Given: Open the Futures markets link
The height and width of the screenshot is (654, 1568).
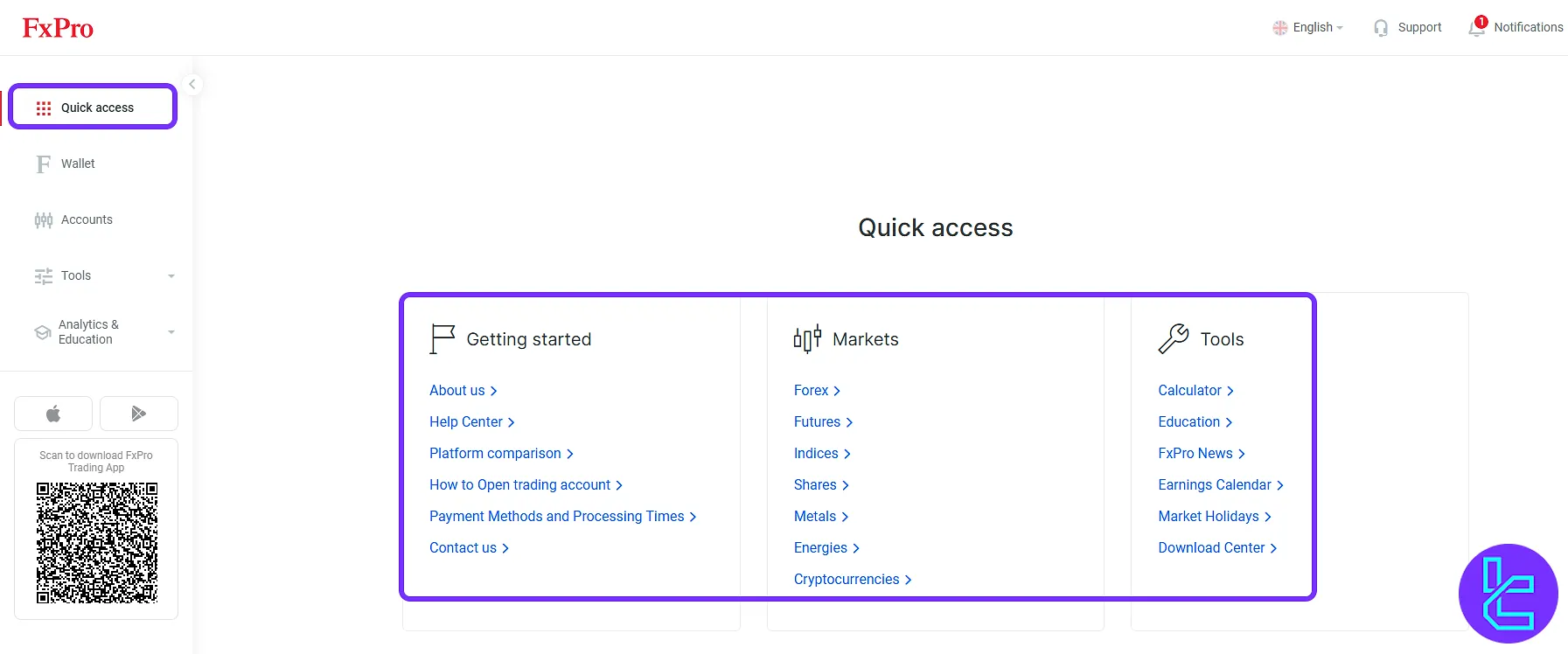Looking at the screenshot, I should click(x=823, y=422).
